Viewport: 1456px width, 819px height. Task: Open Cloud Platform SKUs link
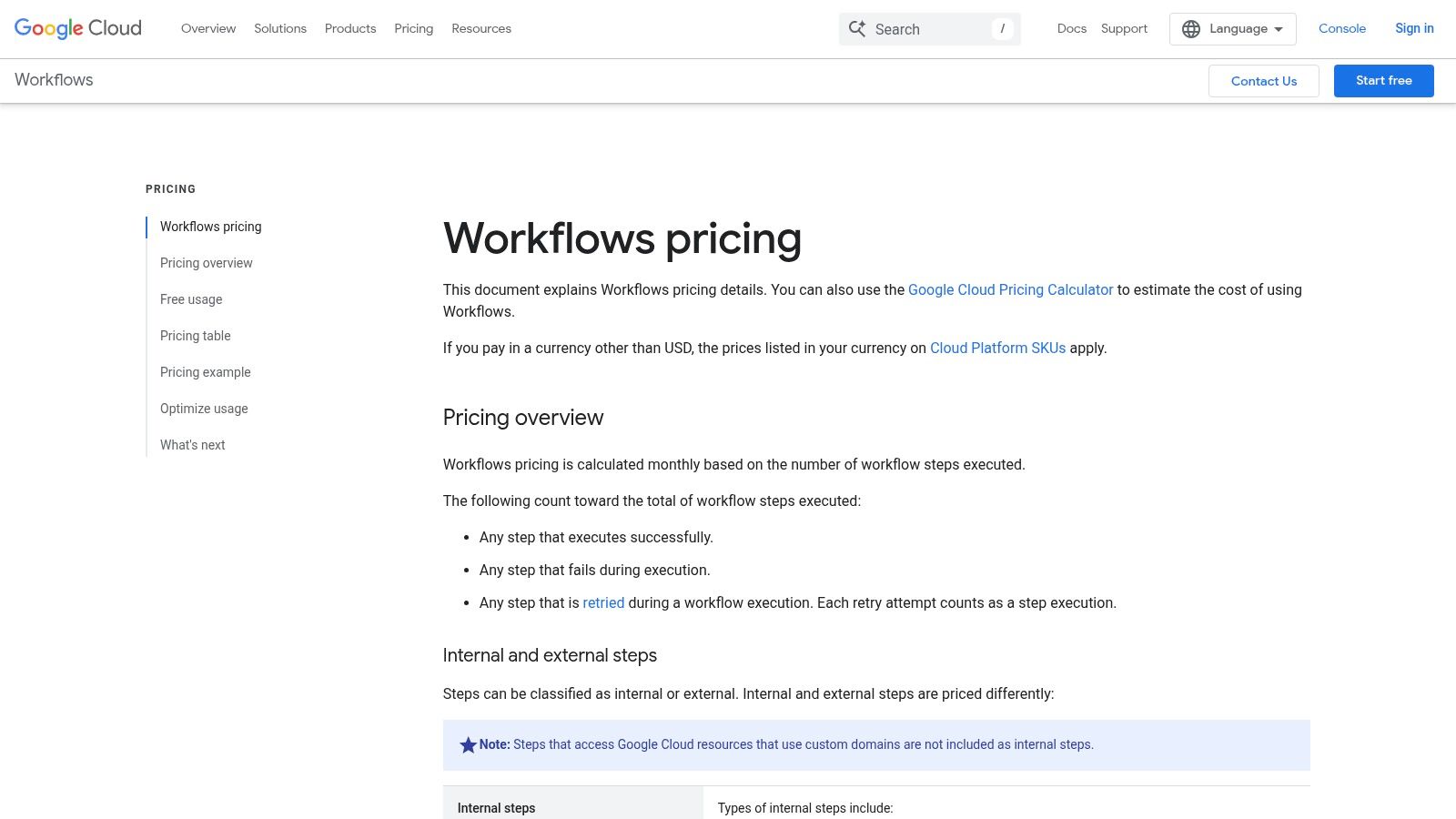(997, 349)
